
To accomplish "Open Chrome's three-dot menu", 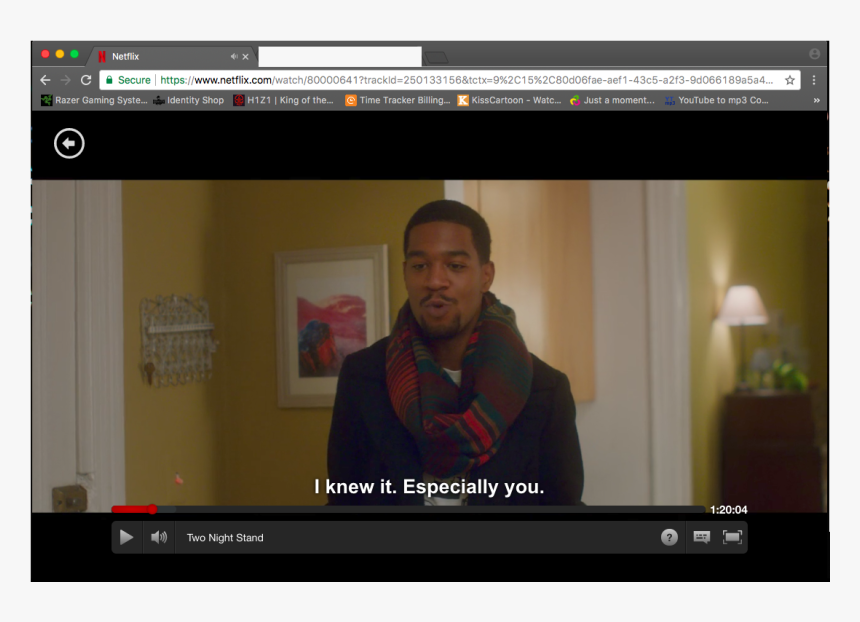I will (814, 80).
